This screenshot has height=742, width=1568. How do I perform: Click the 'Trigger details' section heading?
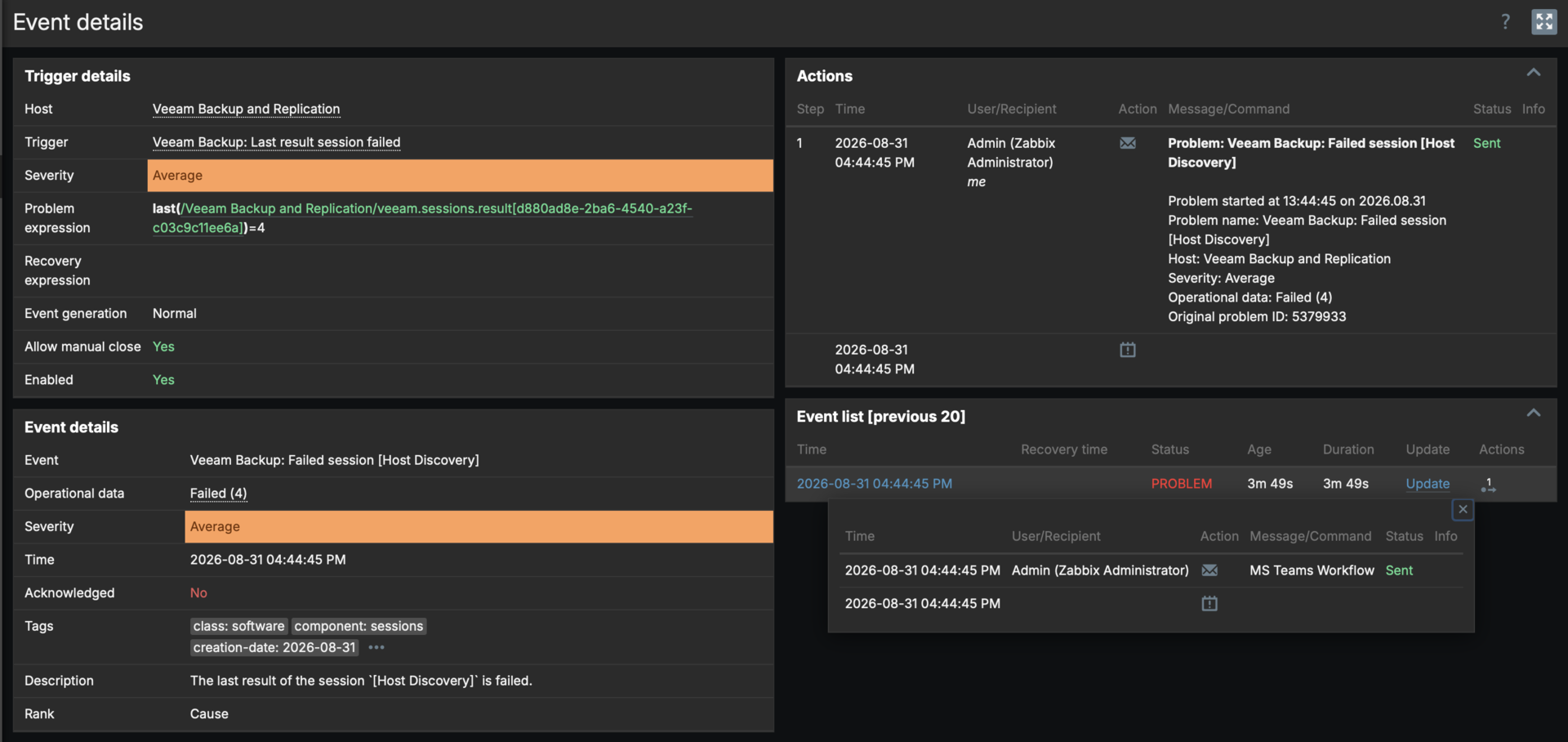click(78, 76)
